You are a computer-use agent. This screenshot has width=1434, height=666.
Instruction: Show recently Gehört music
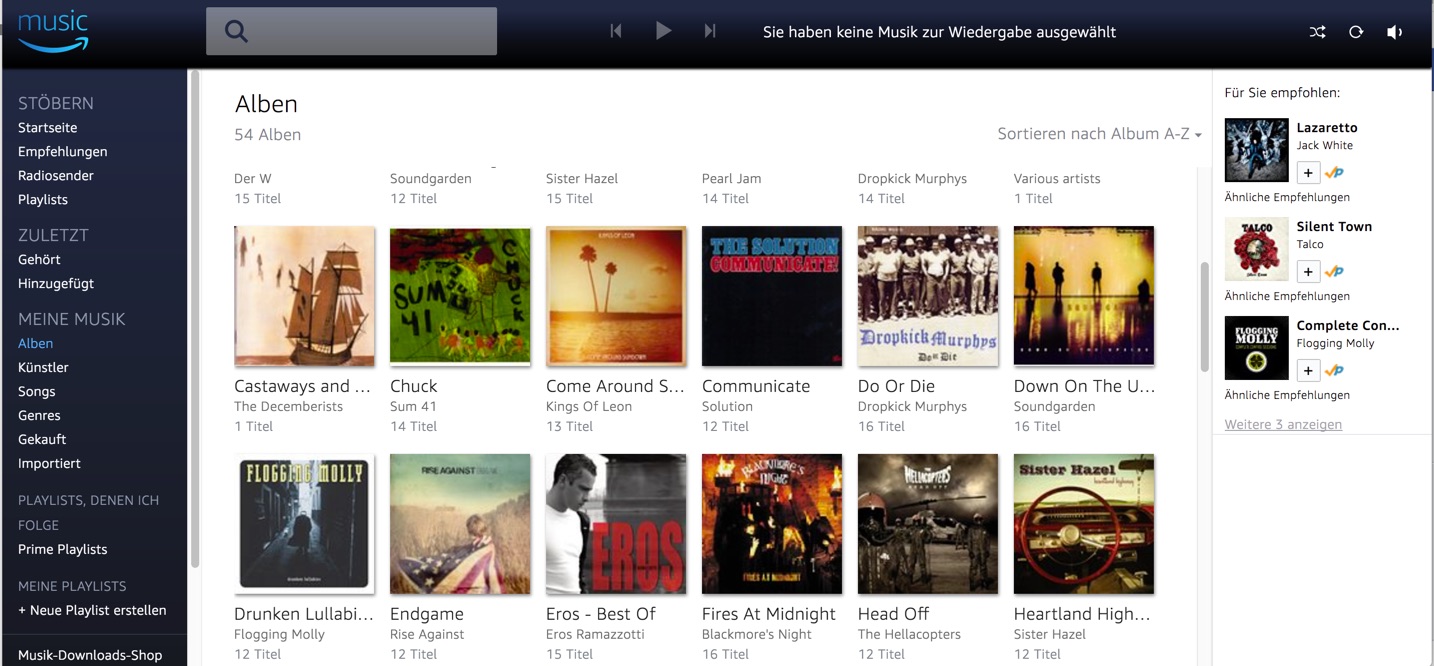(x=39, y=260)
